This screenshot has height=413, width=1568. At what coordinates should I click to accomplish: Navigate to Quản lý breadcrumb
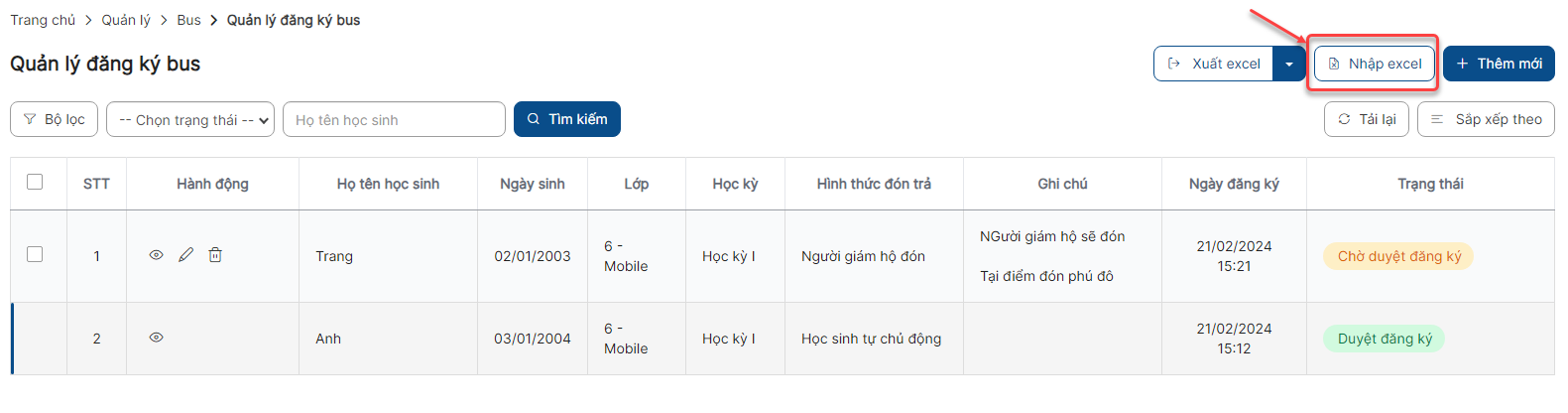tap(126, 20)
